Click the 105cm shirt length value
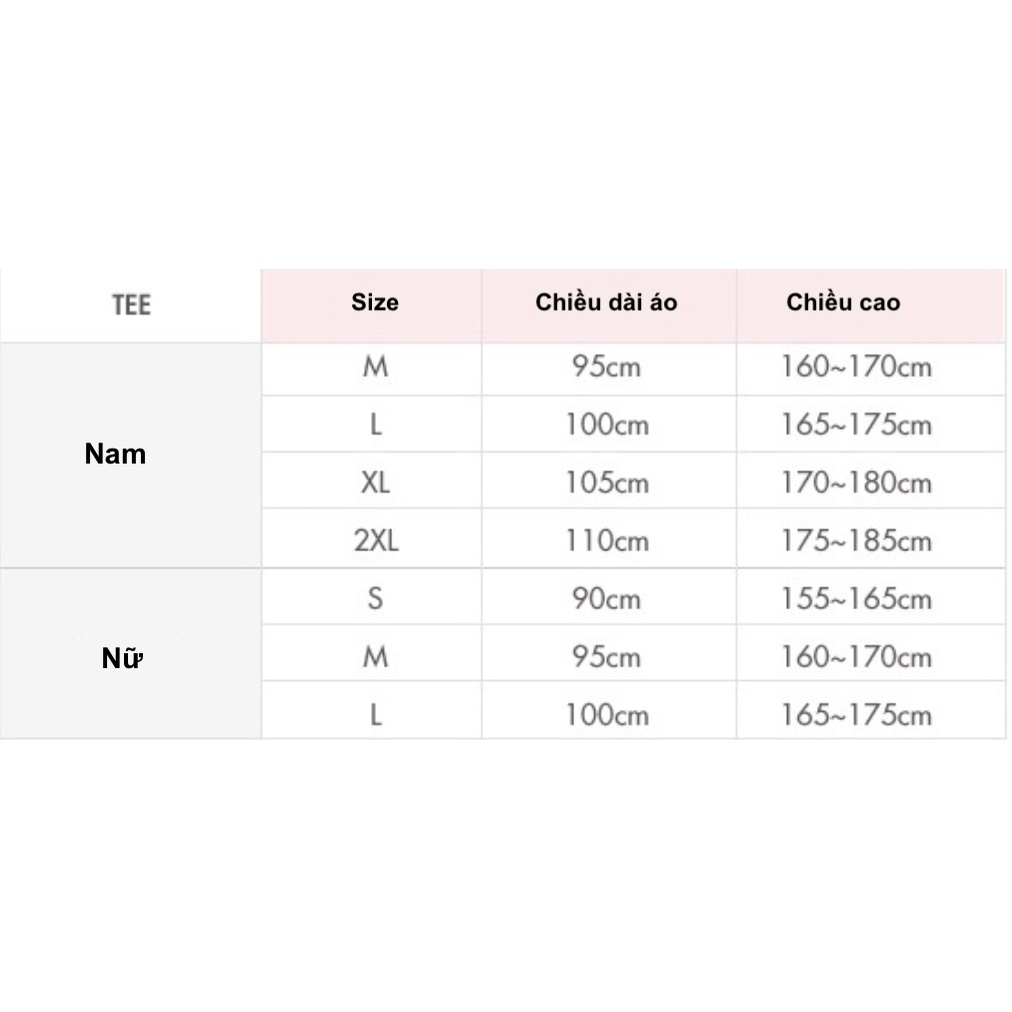 click(606, 483)
